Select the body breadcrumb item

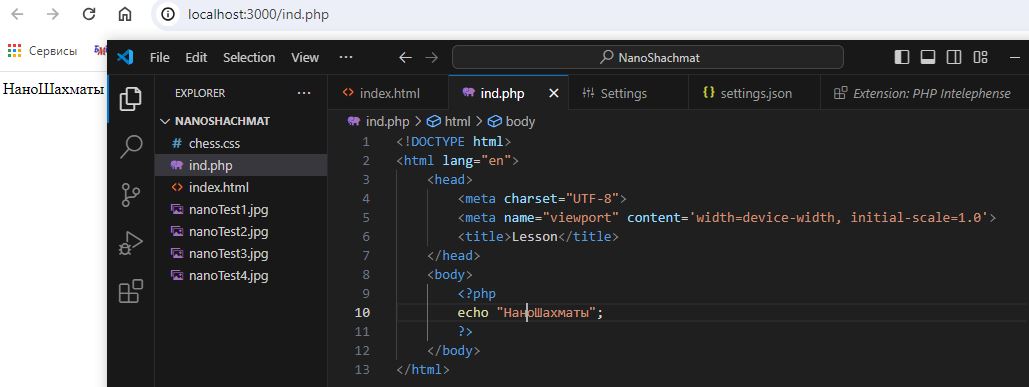point(511,121)
